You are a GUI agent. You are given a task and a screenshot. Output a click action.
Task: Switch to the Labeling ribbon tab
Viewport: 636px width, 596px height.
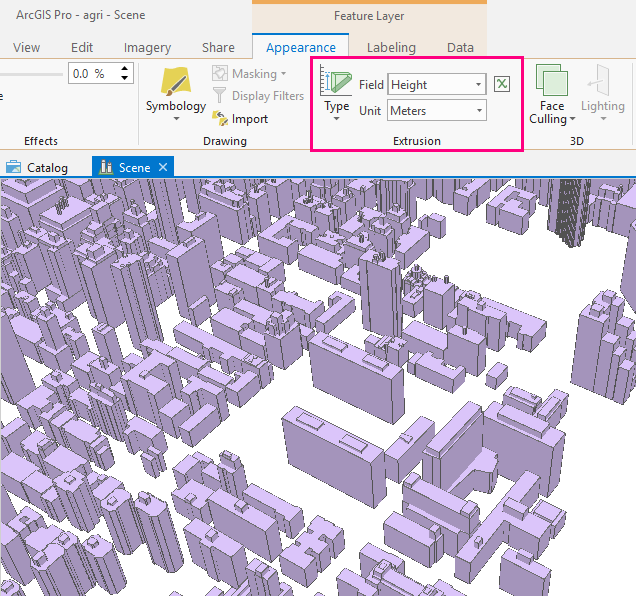[391, 47]
